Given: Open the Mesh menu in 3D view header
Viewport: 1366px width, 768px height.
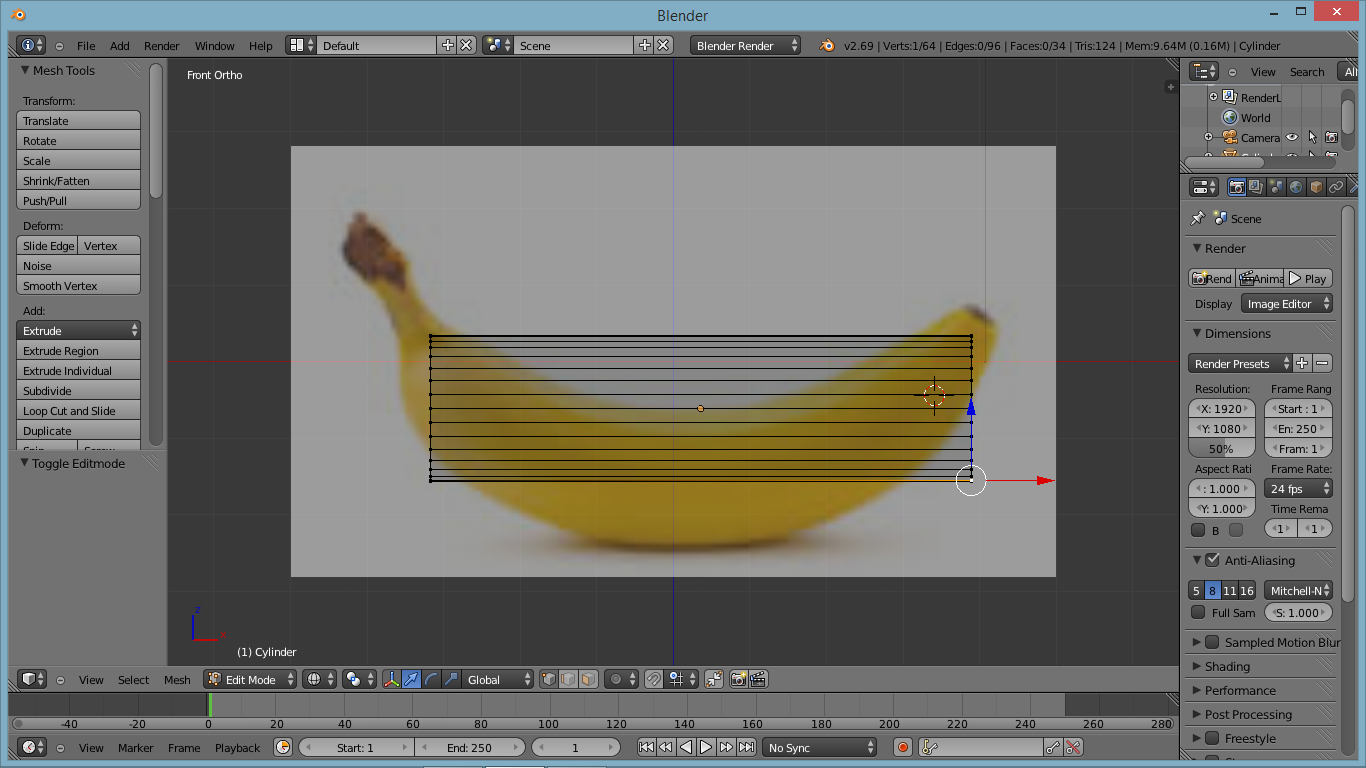Looking at the screenshot, I should point(177,680).
